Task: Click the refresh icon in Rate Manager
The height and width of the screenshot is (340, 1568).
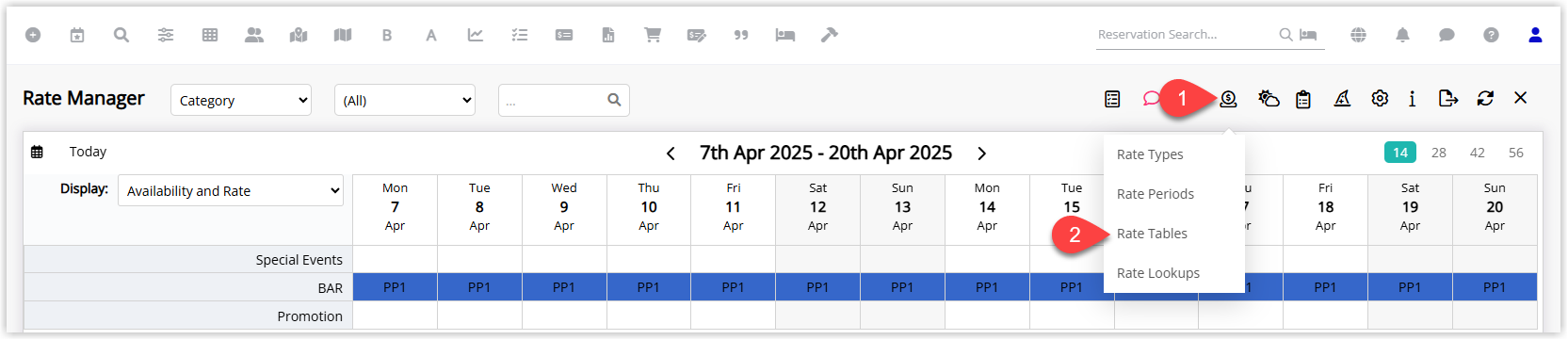Action: pos(1485,98)
